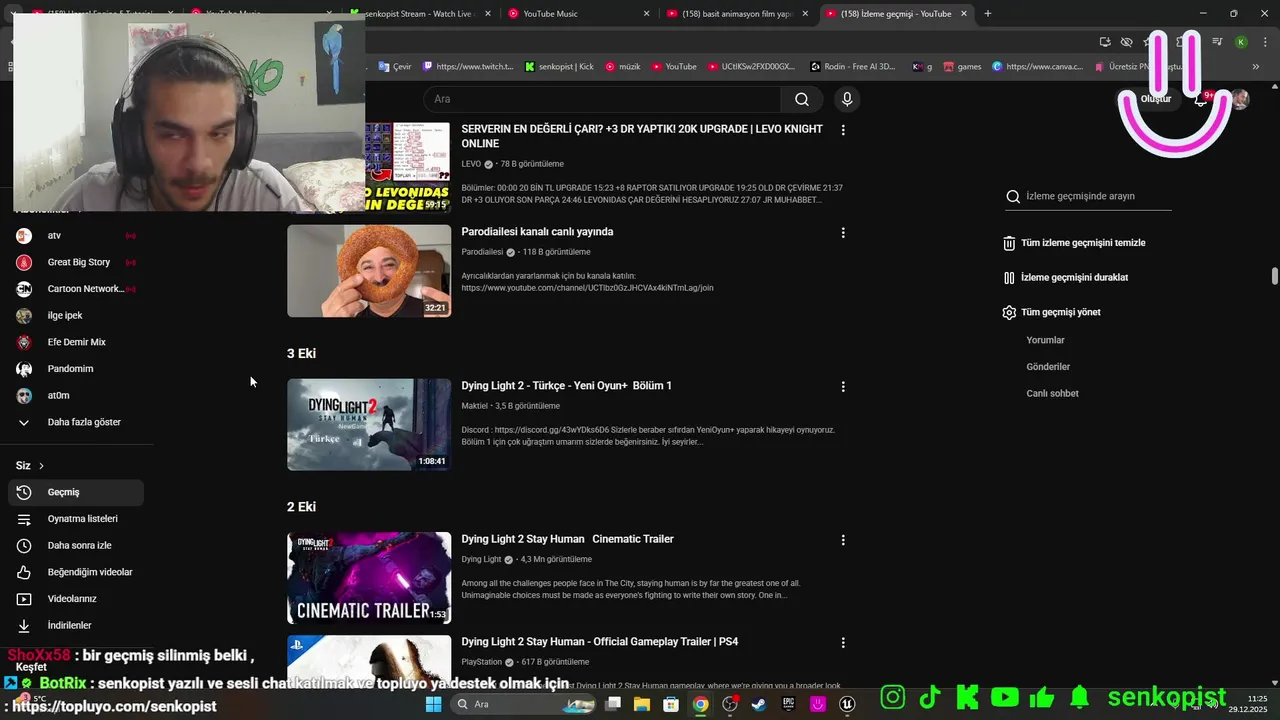
Task: Open the atv channel avatar
Action: pyautogui.click(x=24, y=236)
